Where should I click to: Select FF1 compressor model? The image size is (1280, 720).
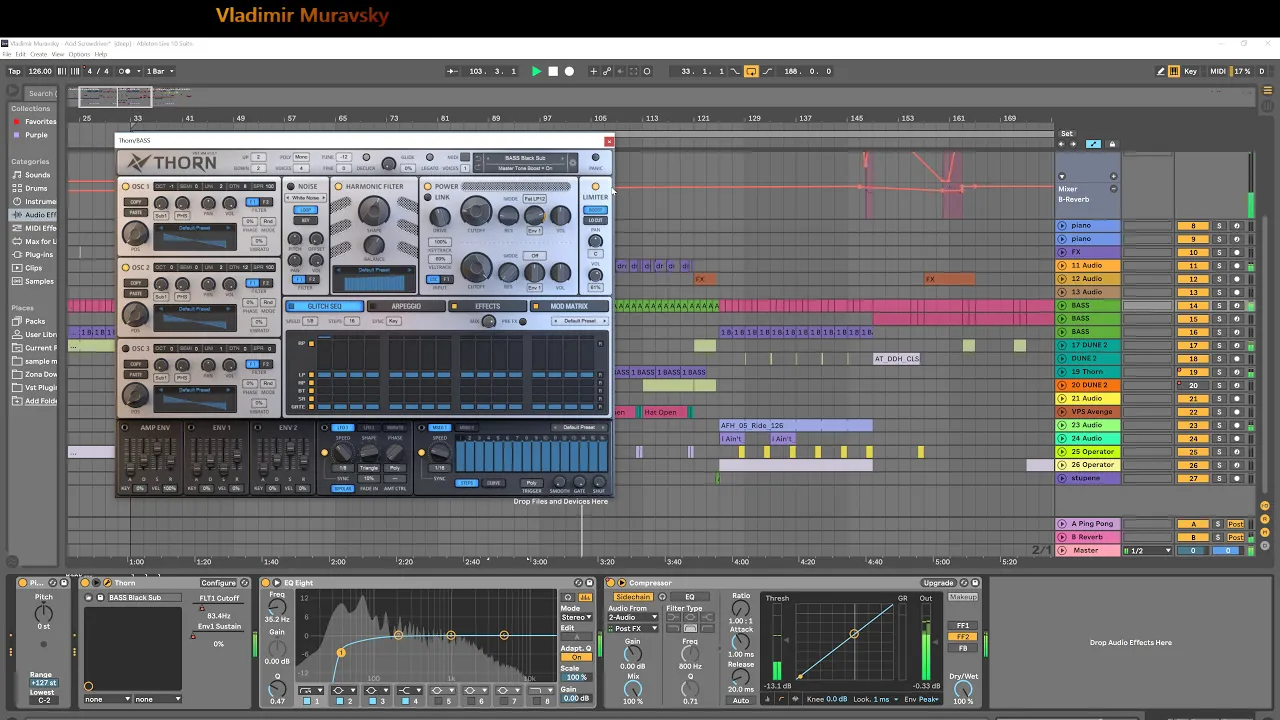[963, 626]
